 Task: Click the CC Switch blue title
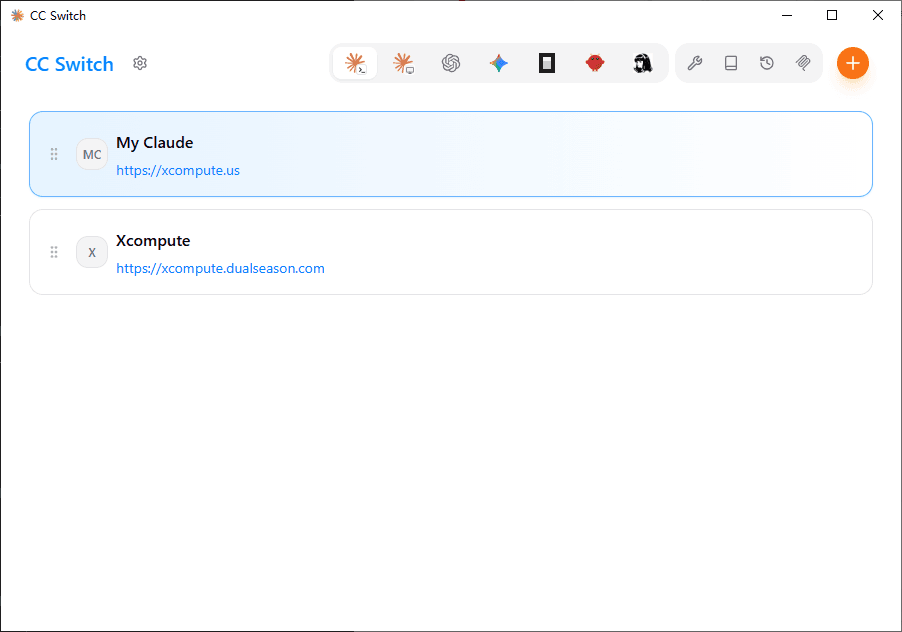[70, 64]
